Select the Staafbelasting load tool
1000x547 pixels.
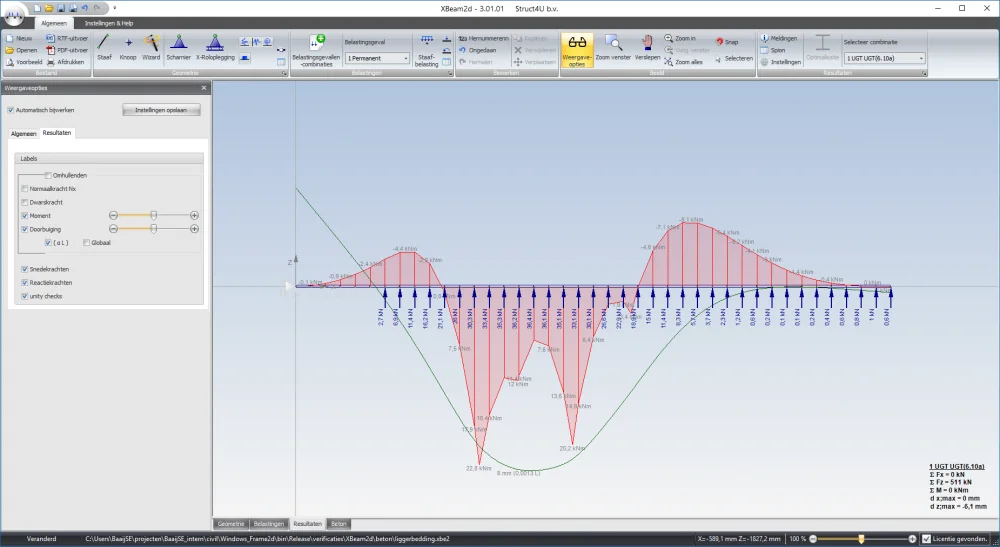coord(426,51)
